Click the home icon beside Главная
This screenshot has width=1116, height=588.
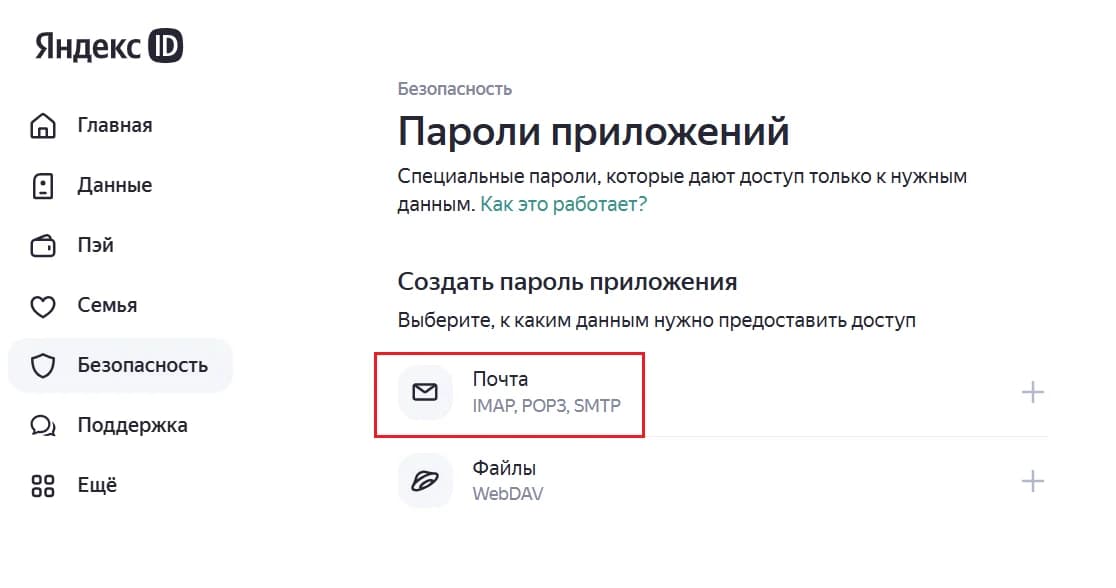tap(43, 125)
